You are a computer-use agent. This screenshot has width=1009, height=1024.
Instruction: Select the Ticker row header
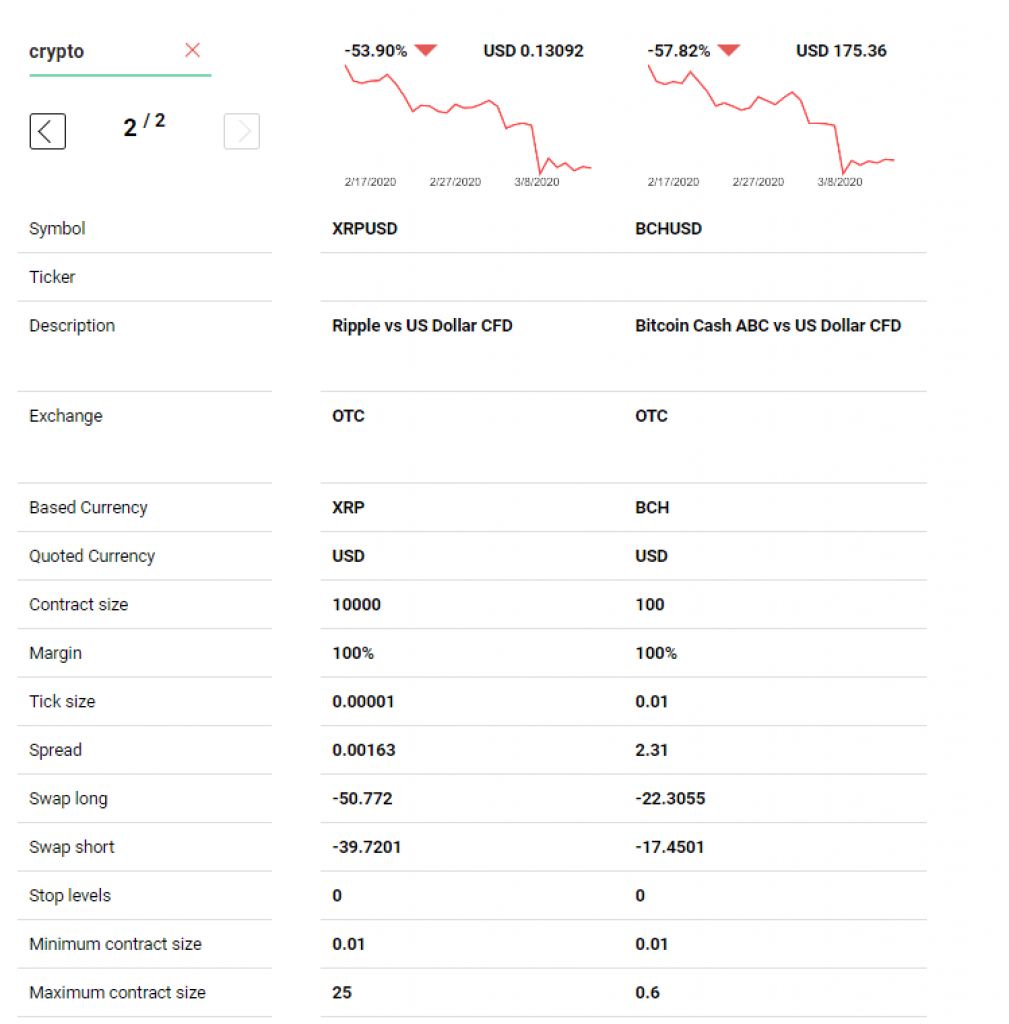coord(52,277)
